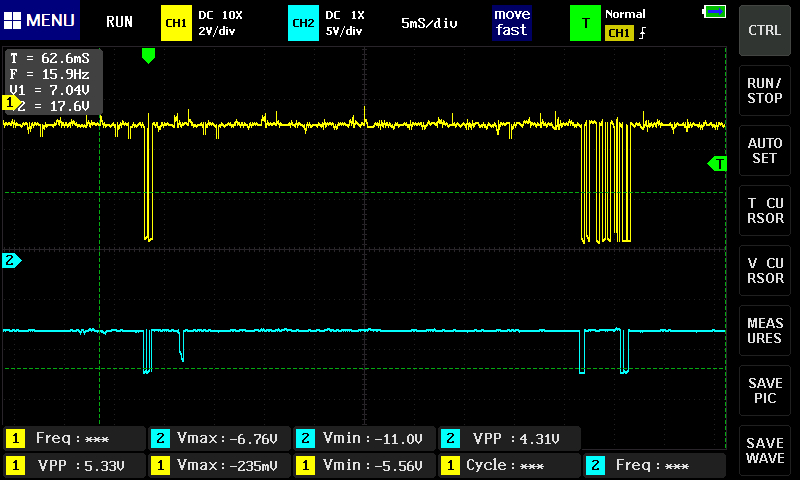The image size is (800, 480).
Task: Click the CH2 VPP measurement readout
Action: point(510,438)
